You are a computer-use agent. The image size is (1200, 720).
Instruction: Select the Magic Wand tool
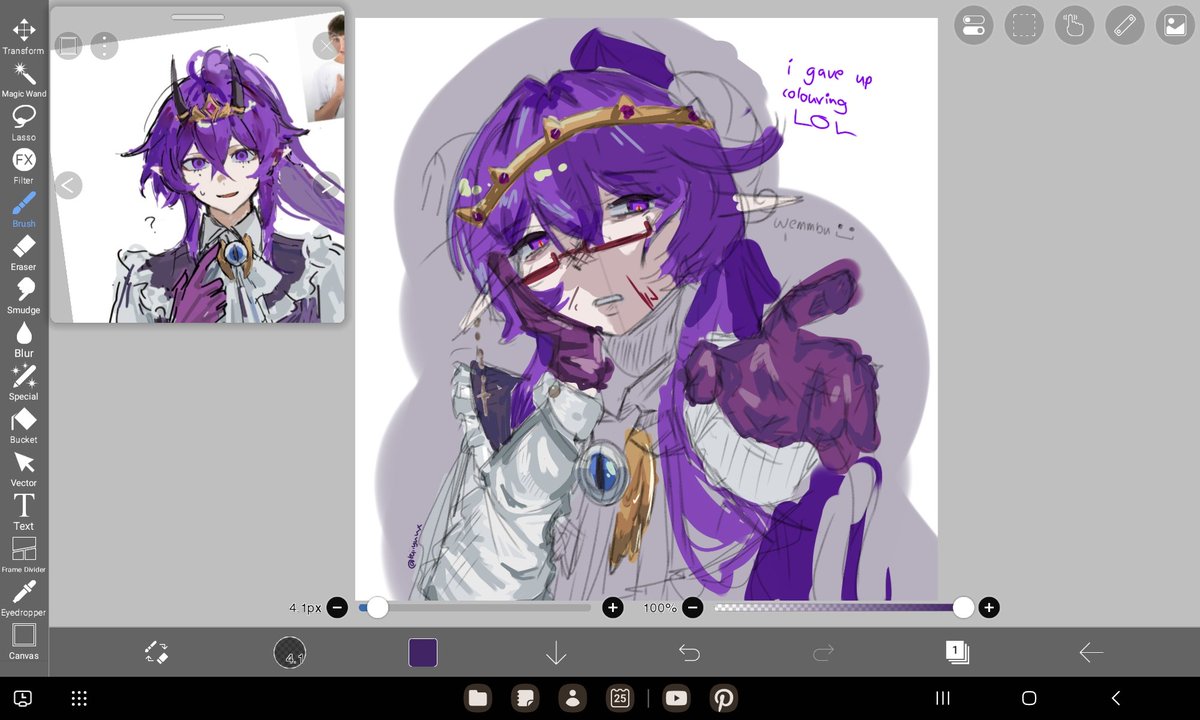24,79
